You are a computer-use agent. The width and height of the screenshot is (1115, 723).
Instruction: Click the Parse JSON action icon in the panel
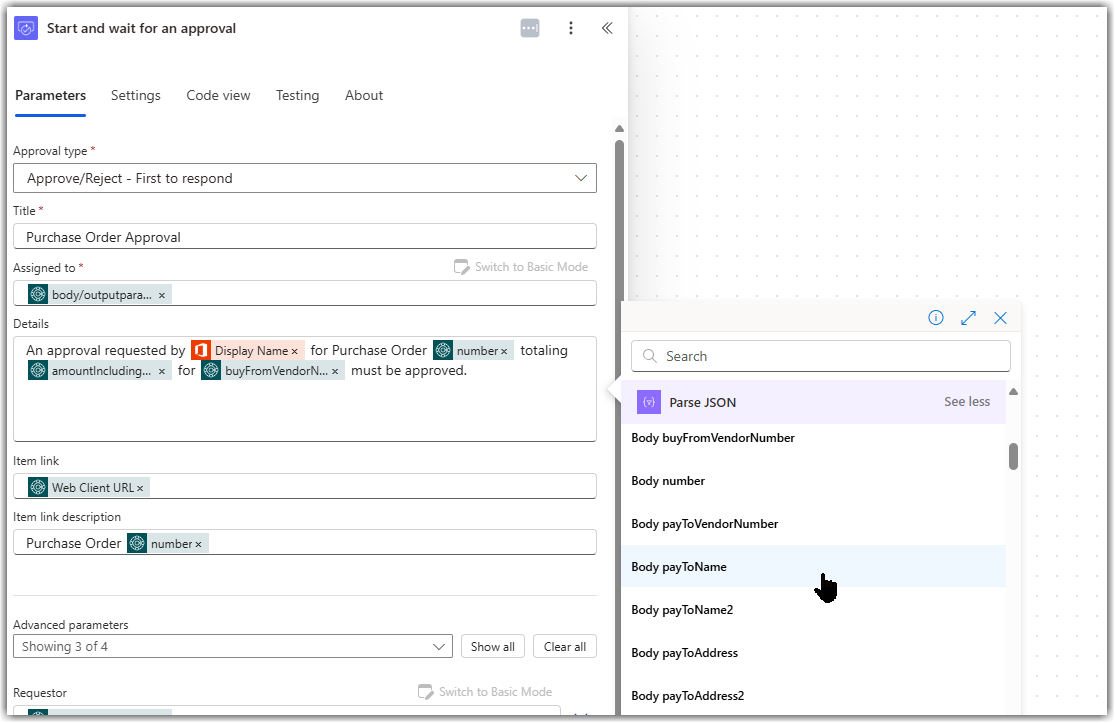click(648, 401)
